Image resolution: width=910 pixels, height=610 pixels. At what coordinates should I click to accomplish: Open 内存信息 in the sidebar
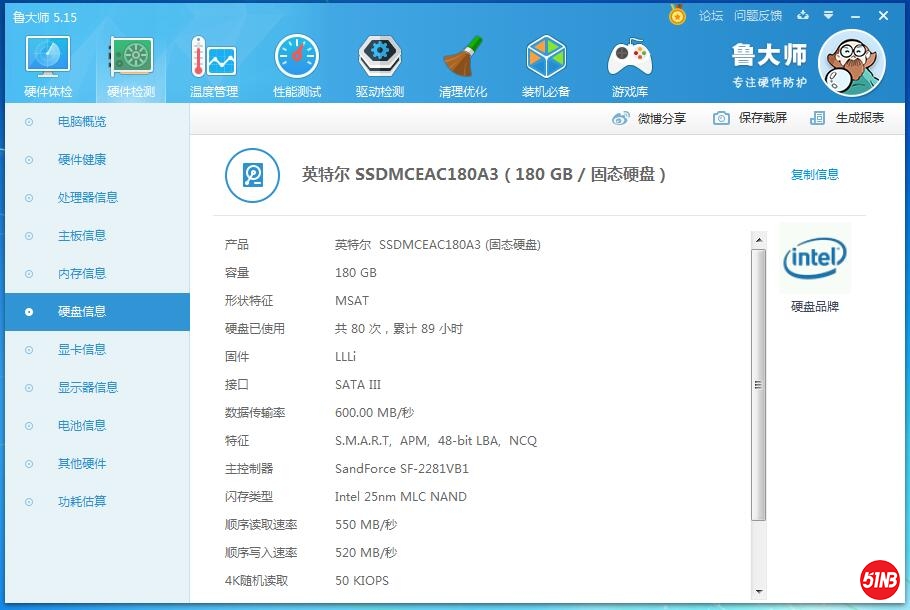[81, 273]
